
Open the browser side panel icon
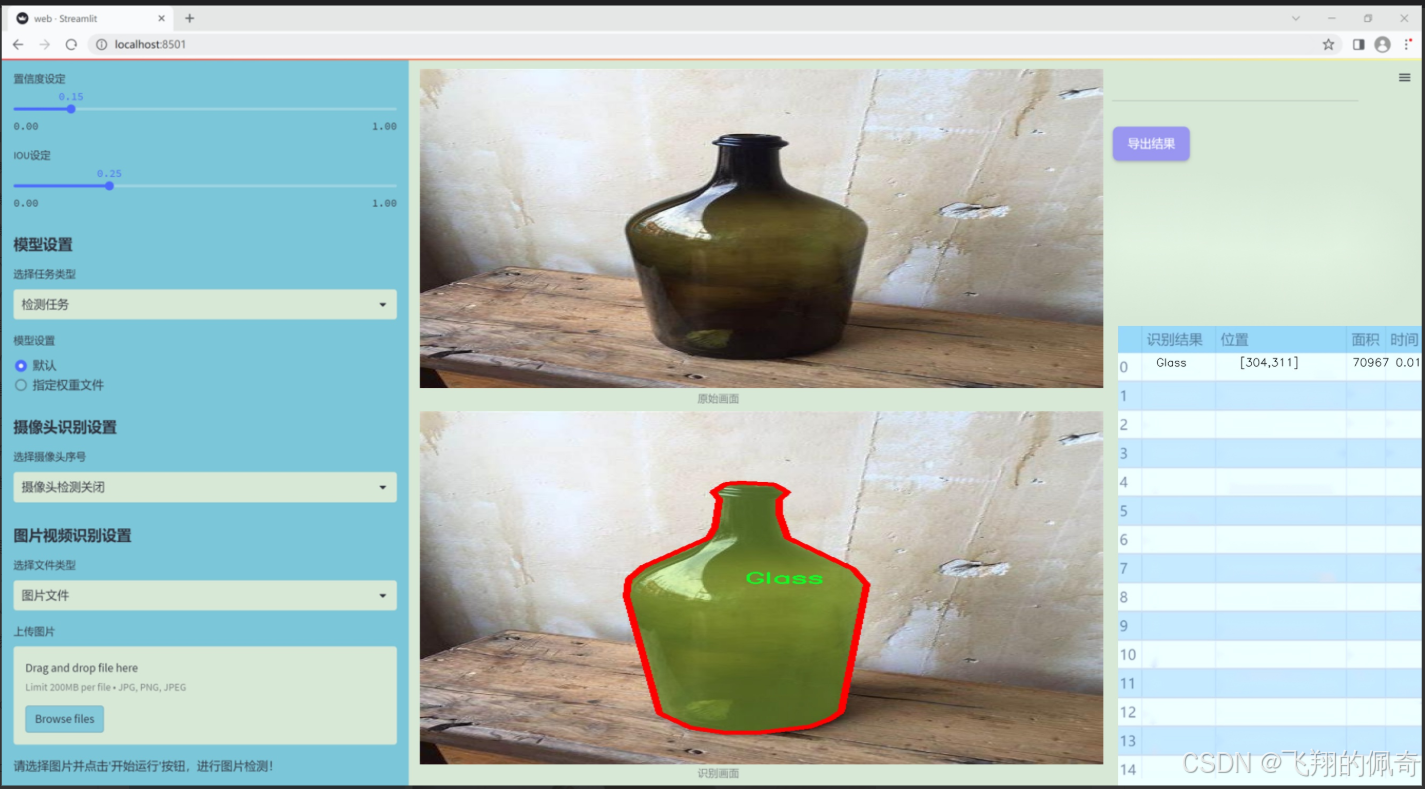point(1358,44)
